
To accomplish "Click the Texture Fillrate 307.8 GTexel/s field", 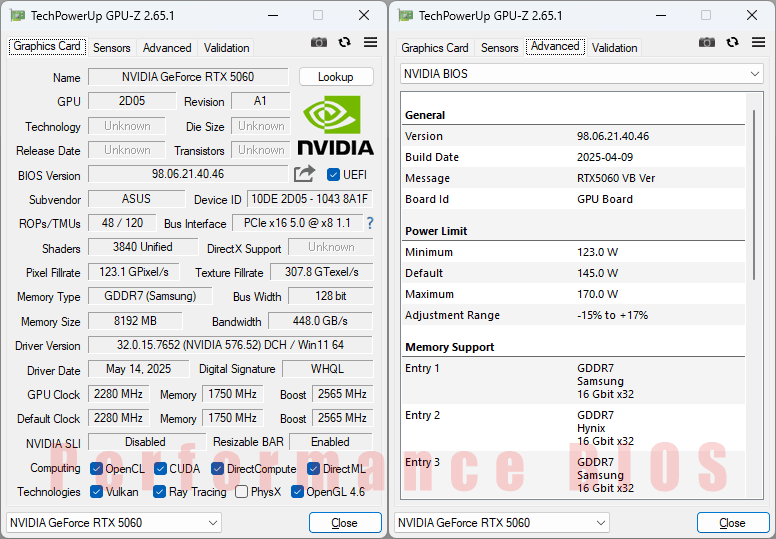I will (x=322, y=272).
